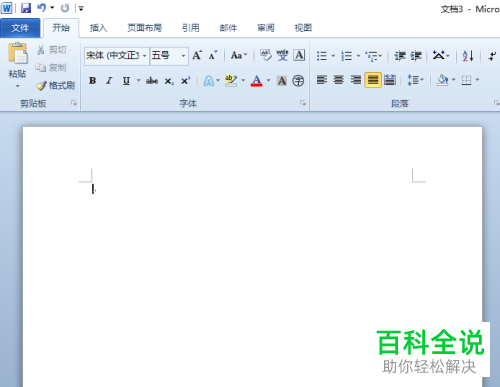Expand the font name dropdown arrow
The width and height of the screenshot is (500, 387).
145,56
